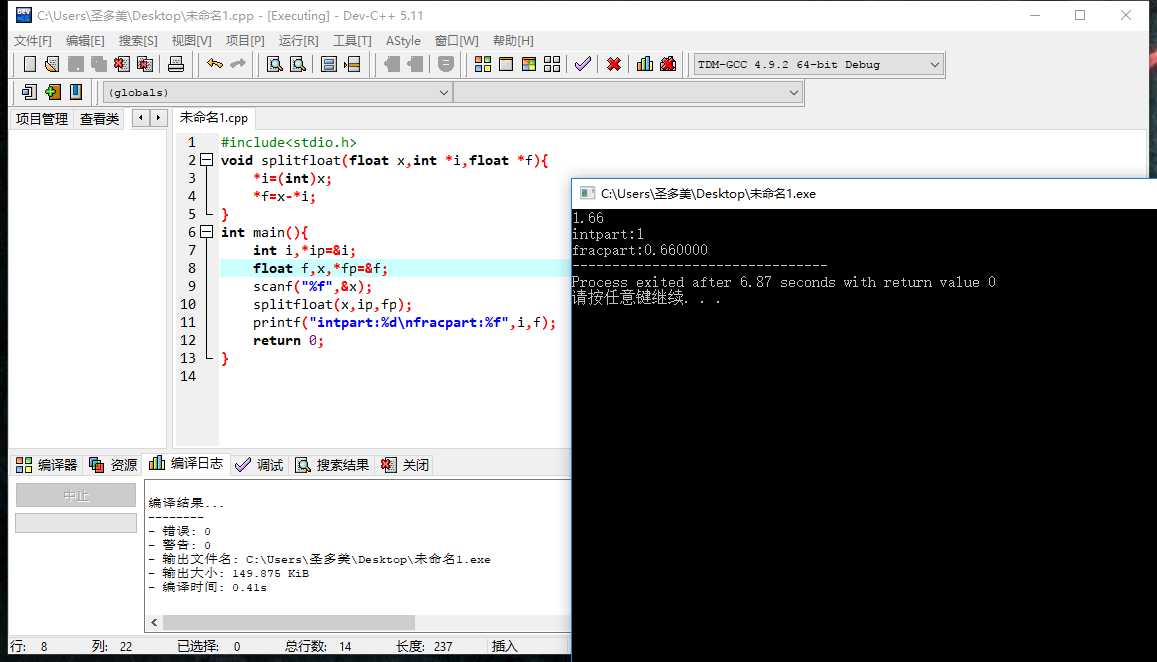Click the 关闭 bottom panel tab
This screenshot has width=1157, height=662.
[x=404, y=465]
